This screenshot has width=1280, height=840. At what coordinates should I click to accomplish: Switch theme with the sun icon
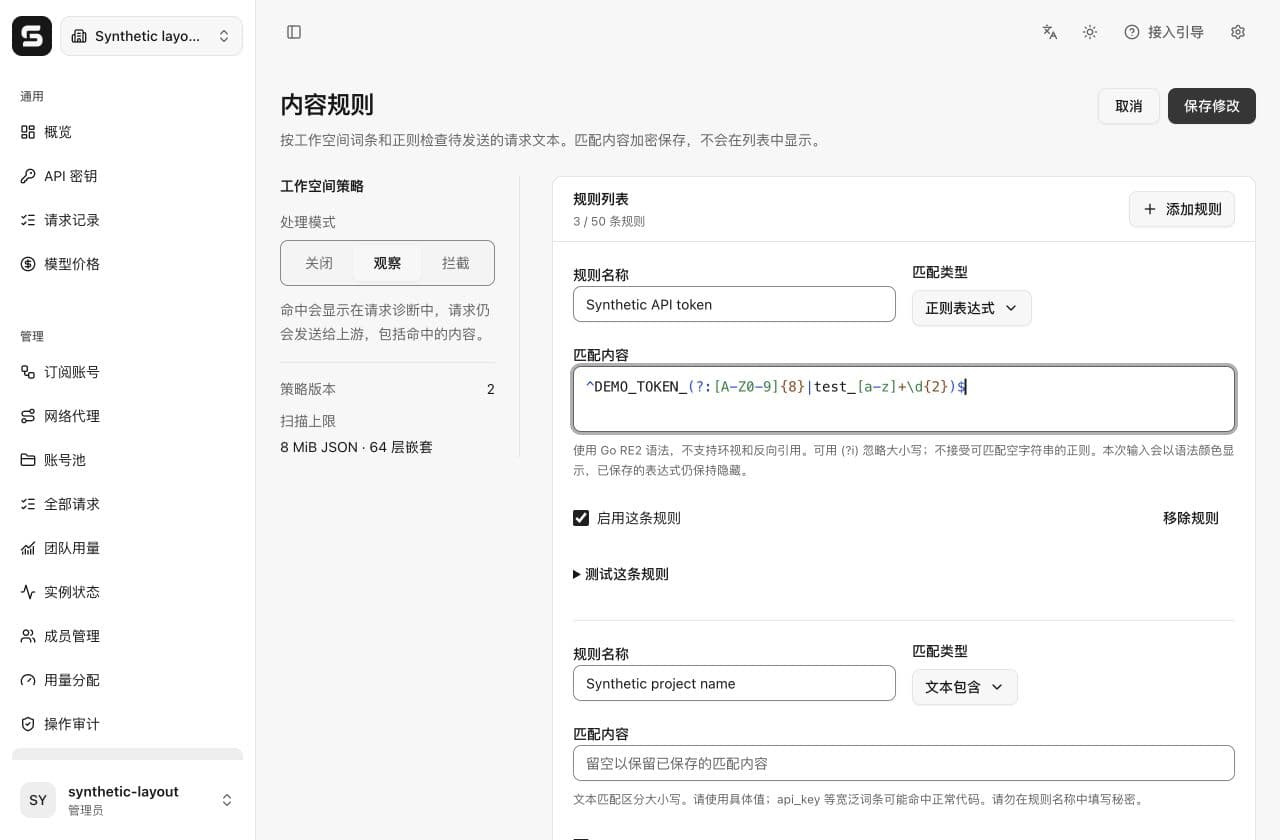(1090, 32)
